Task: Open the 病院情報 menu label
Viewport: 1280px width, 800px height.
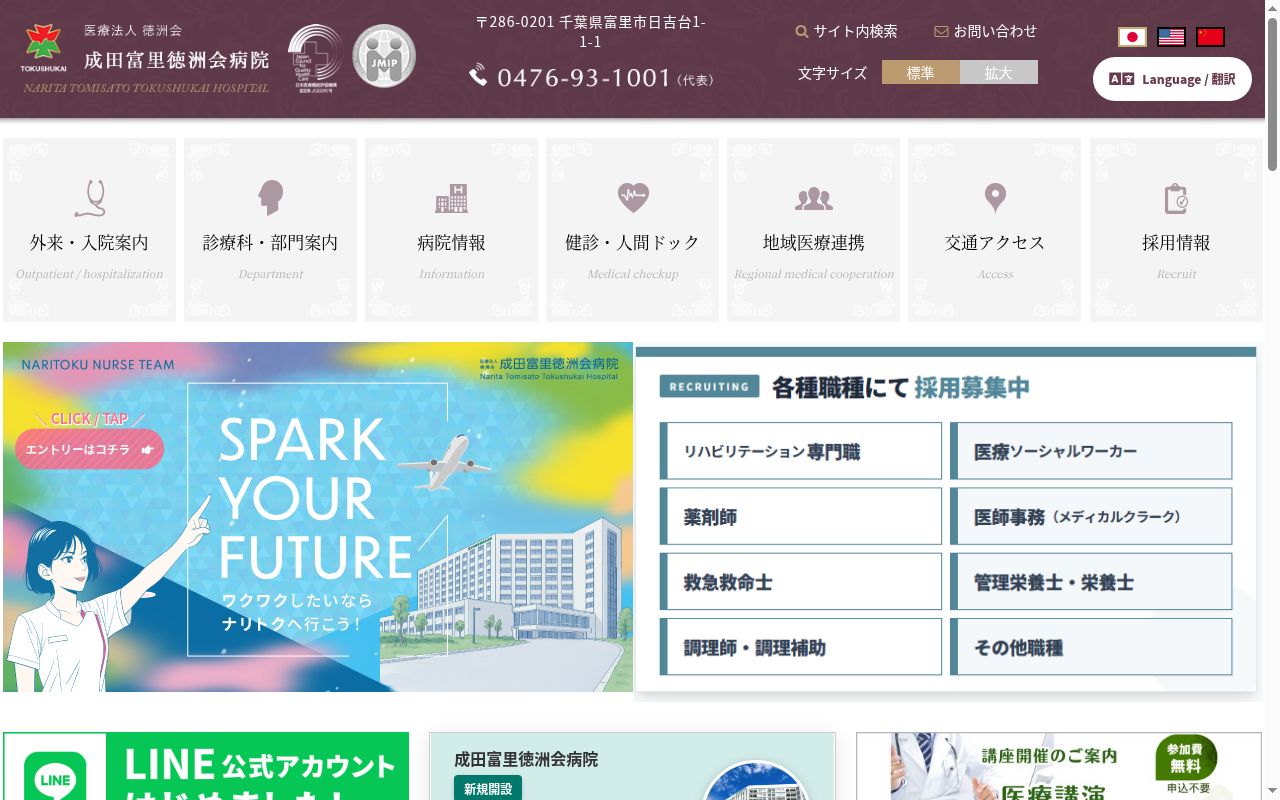Action: (451, 243)
